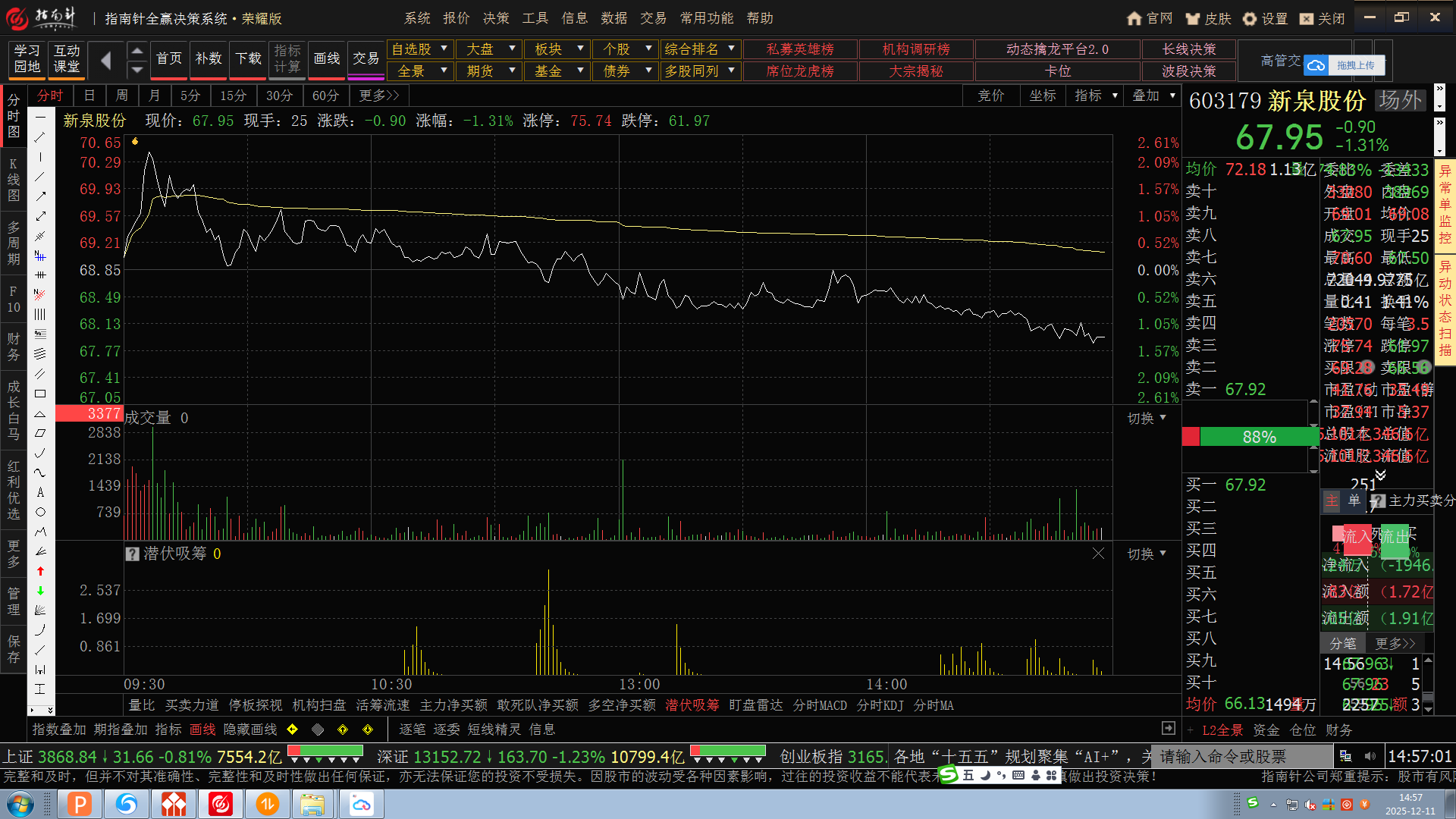
Task: Select the parallelogram drawing tool
Action: 40,433
